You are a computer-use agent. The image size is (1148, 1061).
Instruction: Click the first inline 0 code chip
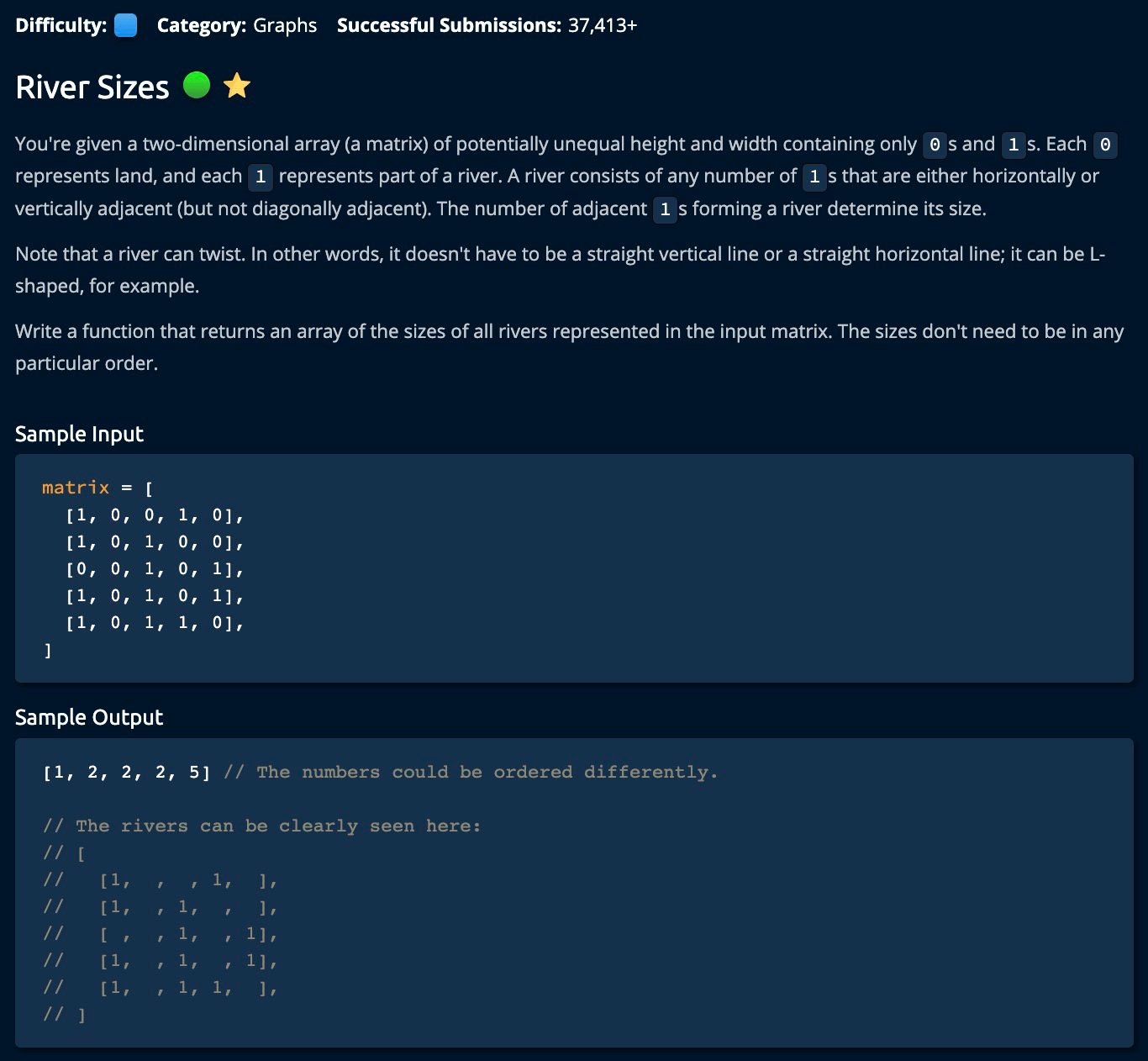tap(935, 145)
